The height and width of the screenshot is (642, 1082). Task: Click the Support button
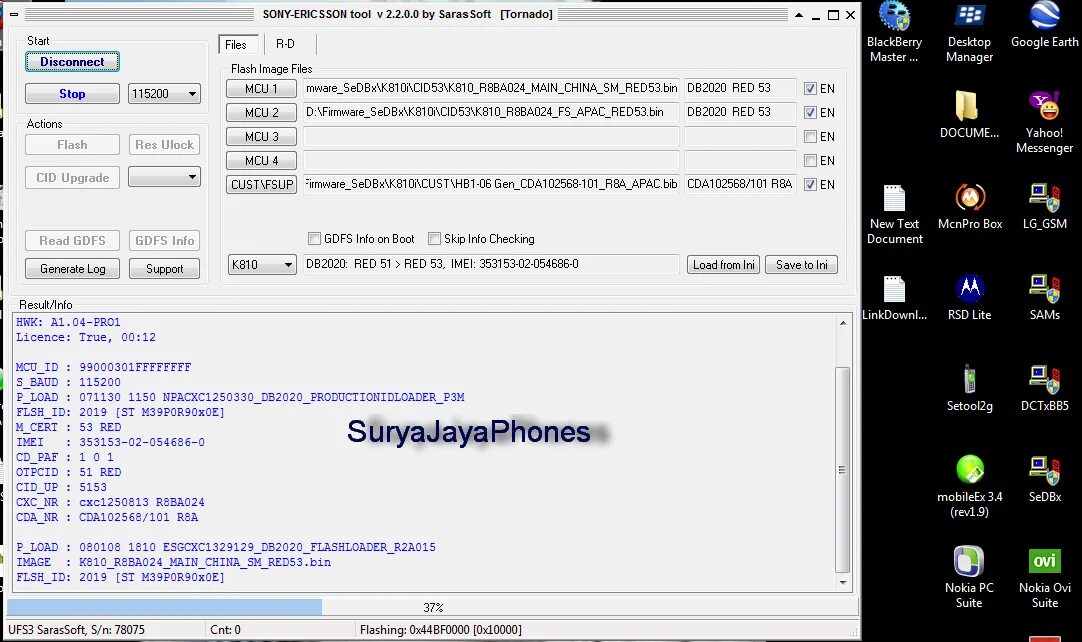[x=164, y=269]
